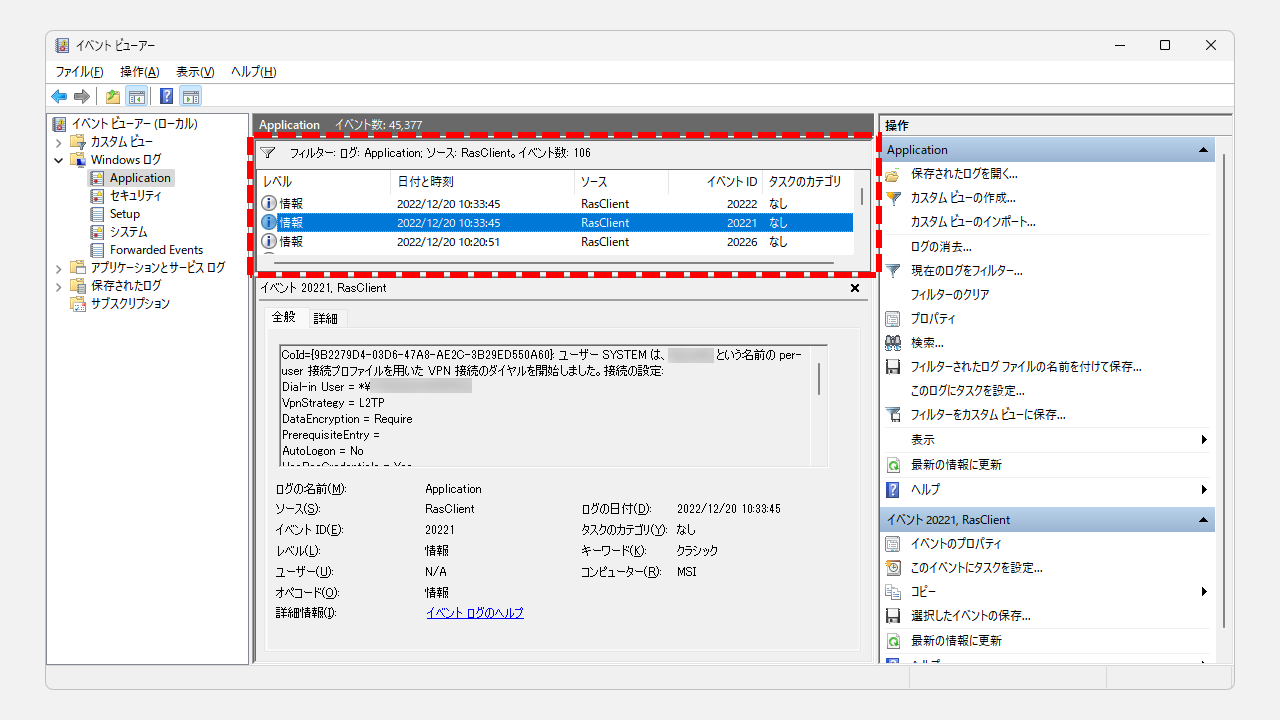Screen dimensions: 1280x720
Task: Open the イベントログのヘルプ link
Action: click(475, 612)
